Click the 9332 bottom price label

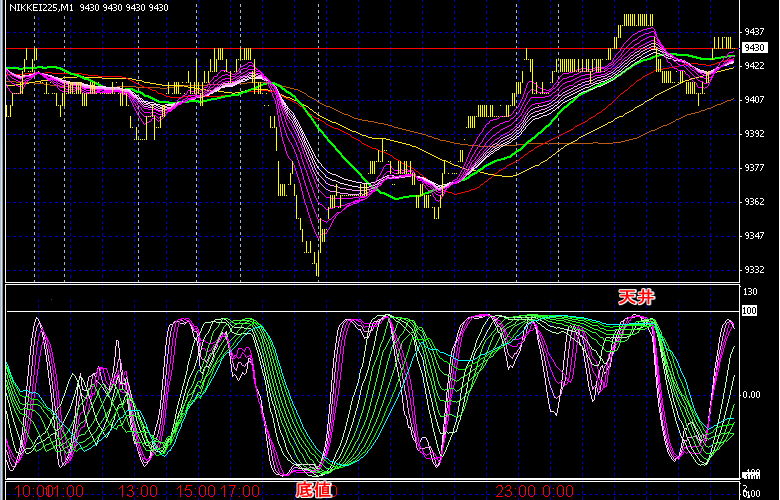[x=754, y=271]
